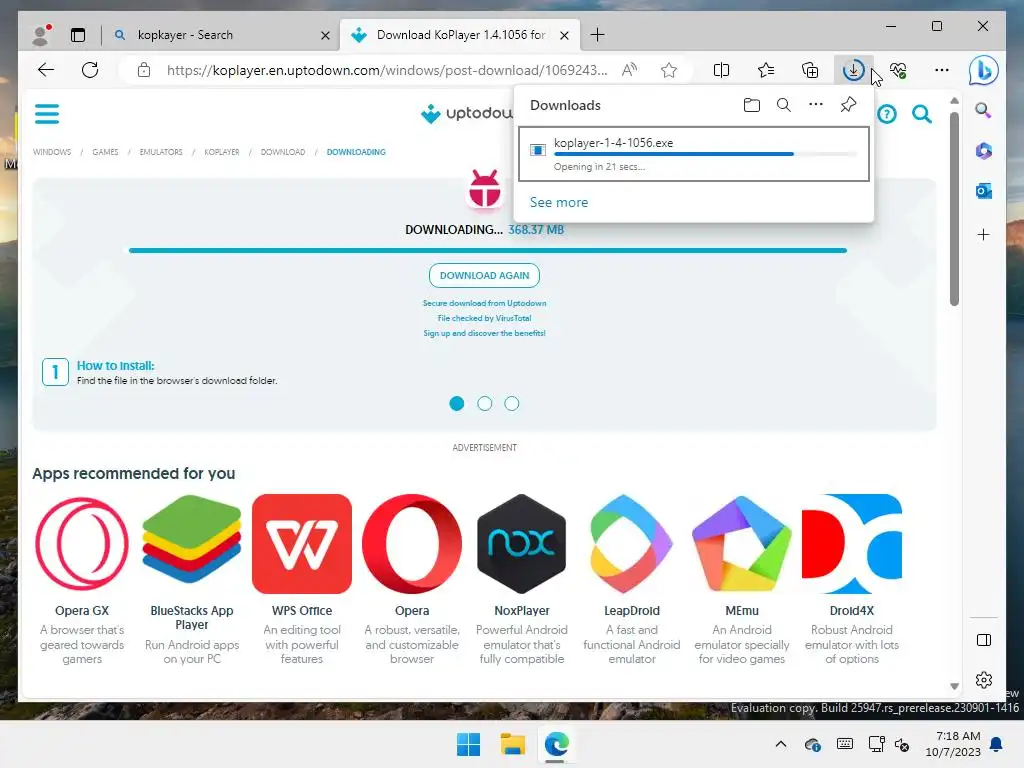This screenshot has width=1024, height=768.
Task: Click the address bar URL
Action: click(x=387, y=70)
